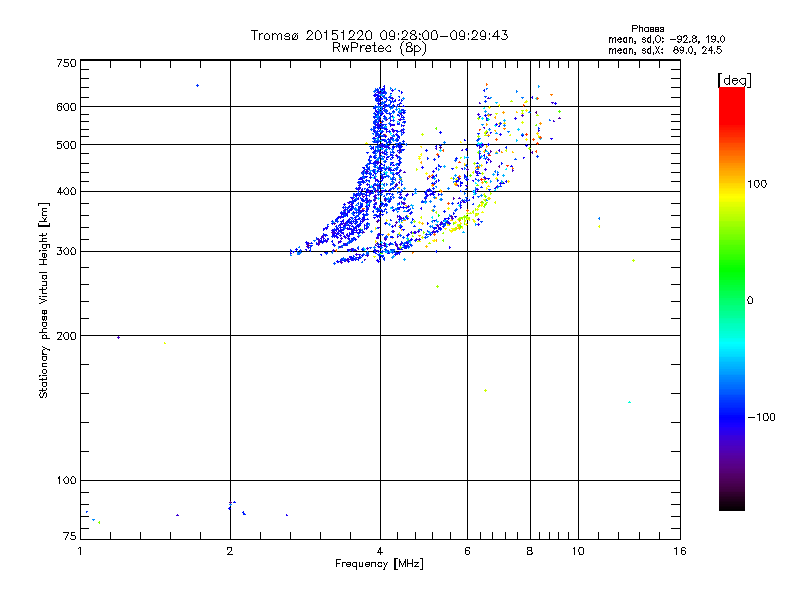
Task: Click the 'Stationary phase Virtual Height [km]' label
Action: pyautogui.click(x=43, y=300)
